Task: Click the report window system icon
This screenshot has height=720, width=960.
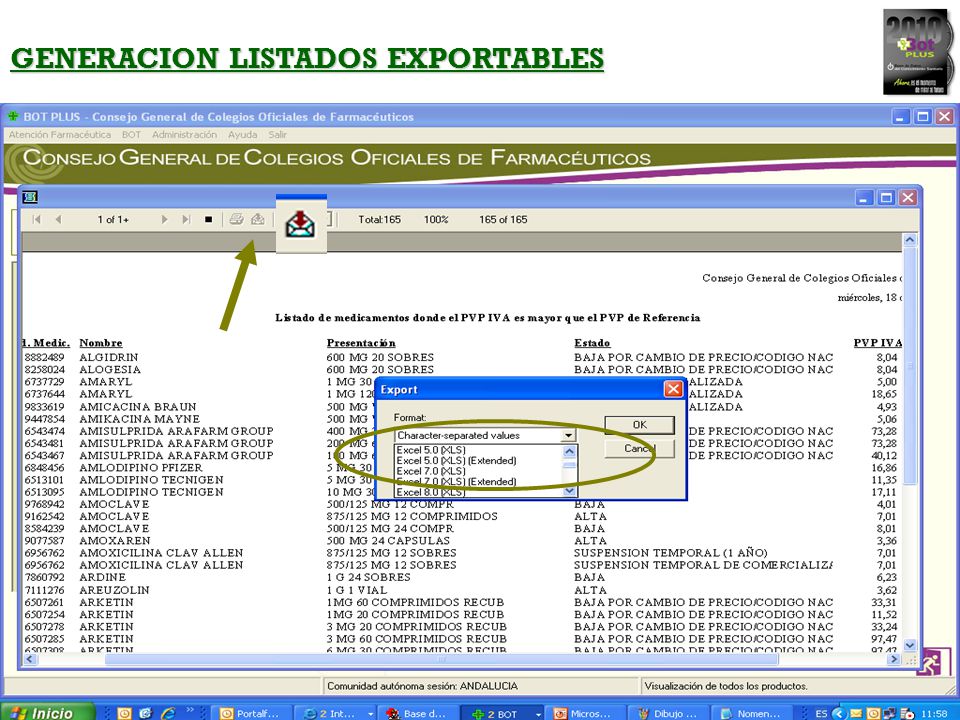Action: (29, 197)
